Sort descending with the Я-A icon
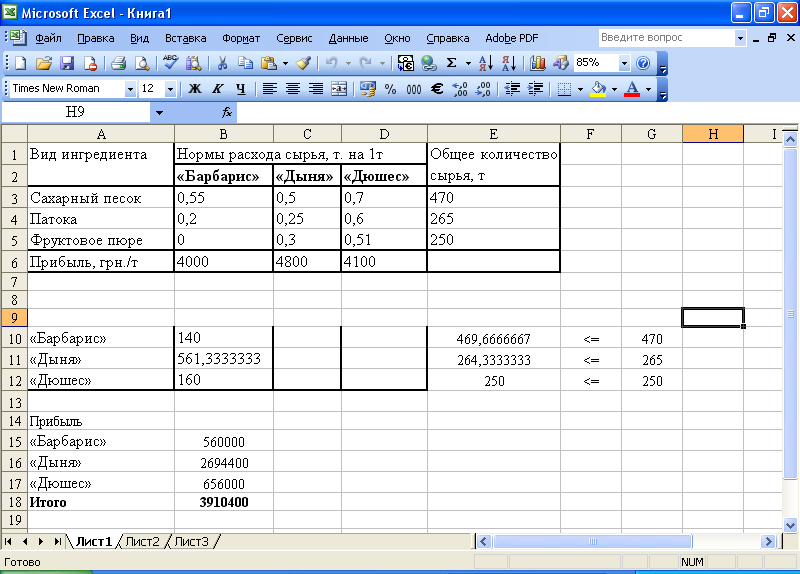800x574 pixels. click(x=509, y=63)
